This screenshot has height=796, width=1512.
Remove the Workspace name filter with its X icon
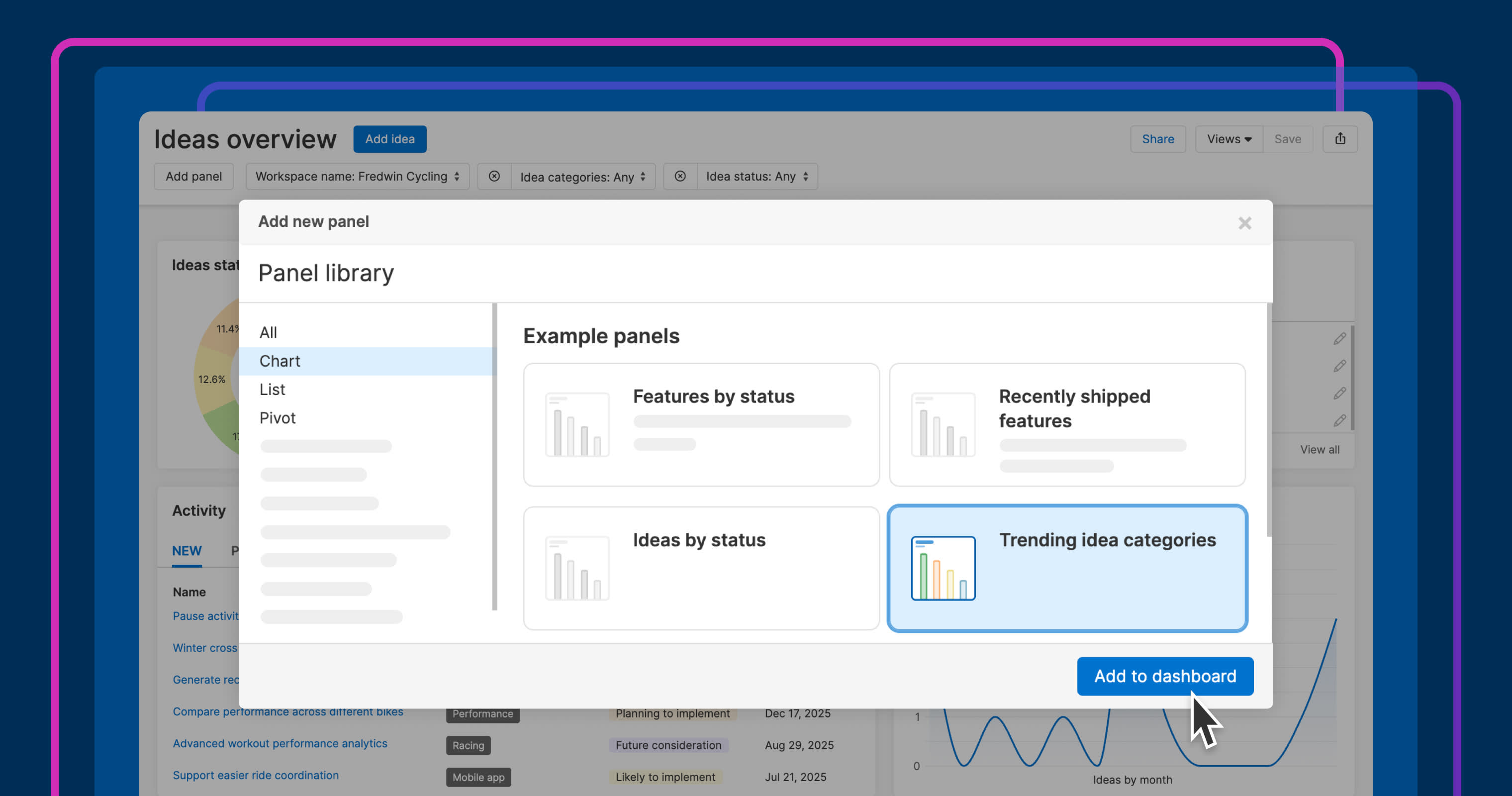click(x=495, y=176)
